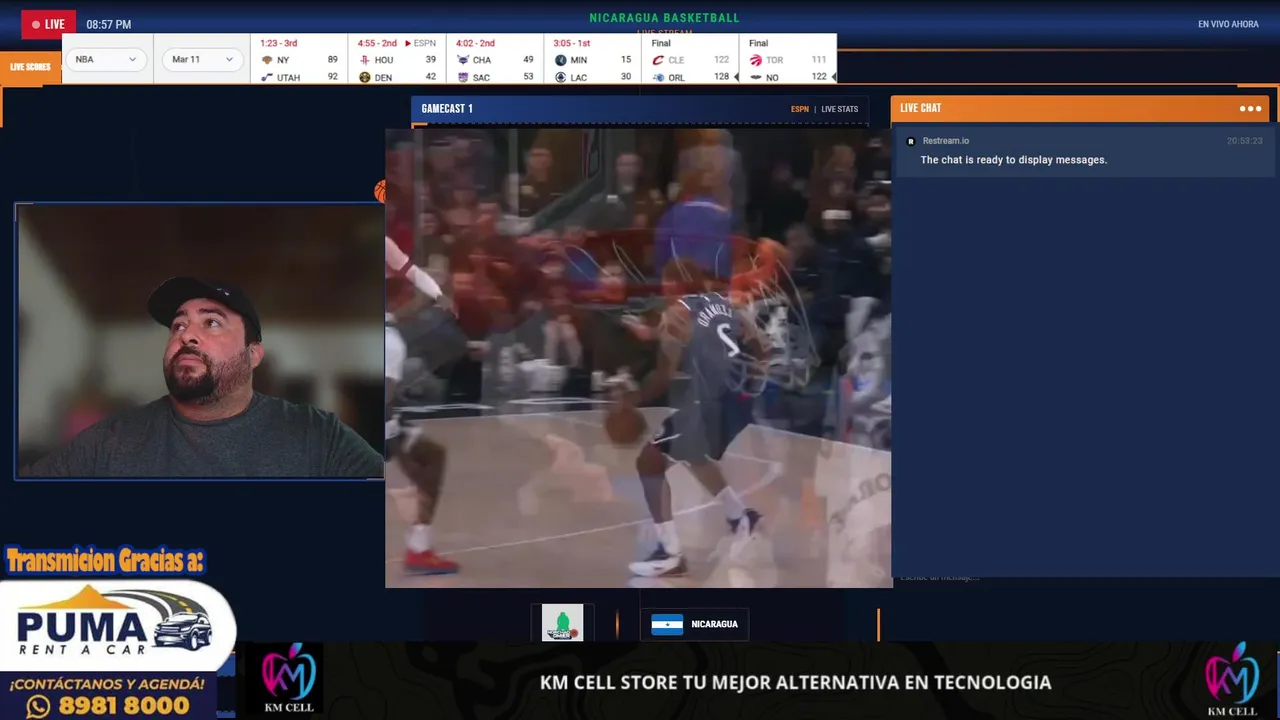Select the Live Stats tab in Gamecast
1280x720 pixels.
click(840, 109)
